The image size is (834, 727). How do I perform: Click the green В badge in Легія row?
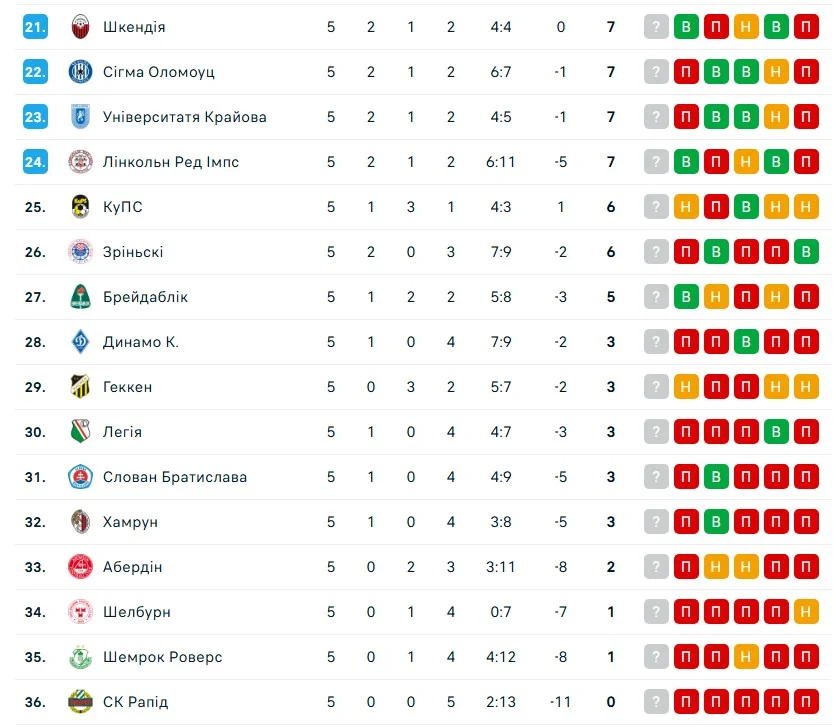click(x=776, y=432)
